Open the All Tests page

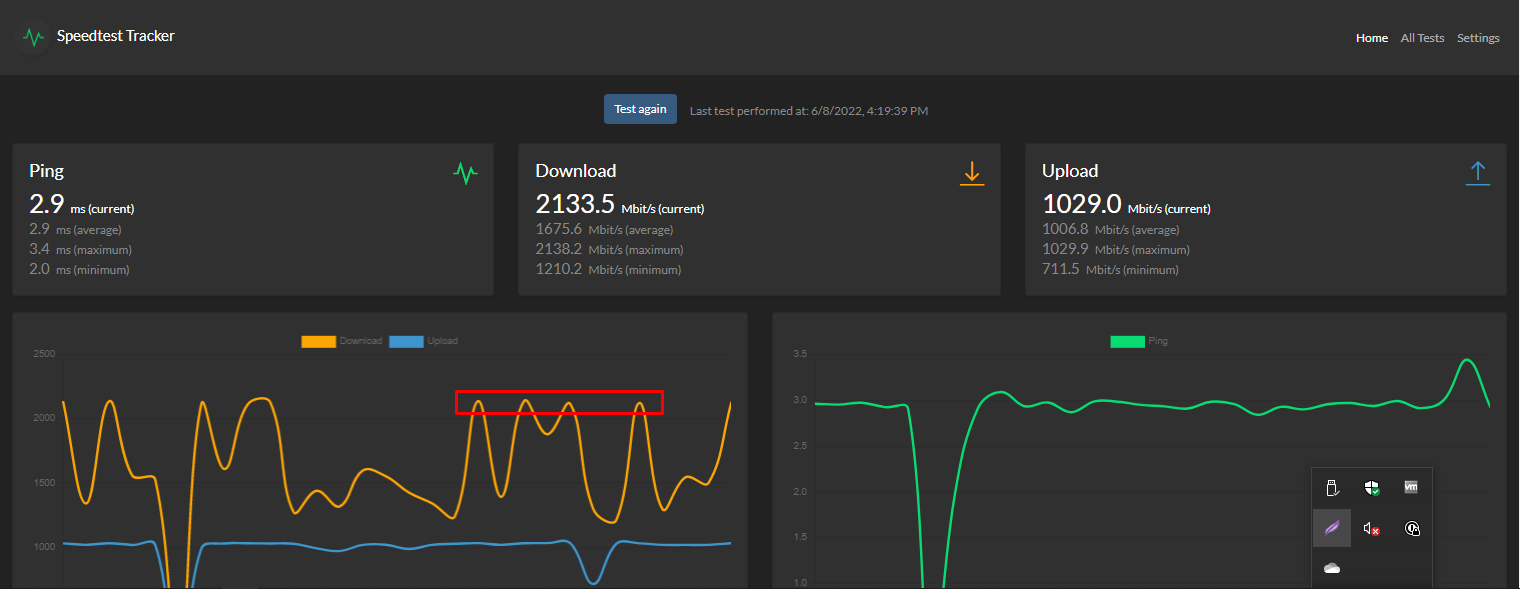tap(1422, 37)
